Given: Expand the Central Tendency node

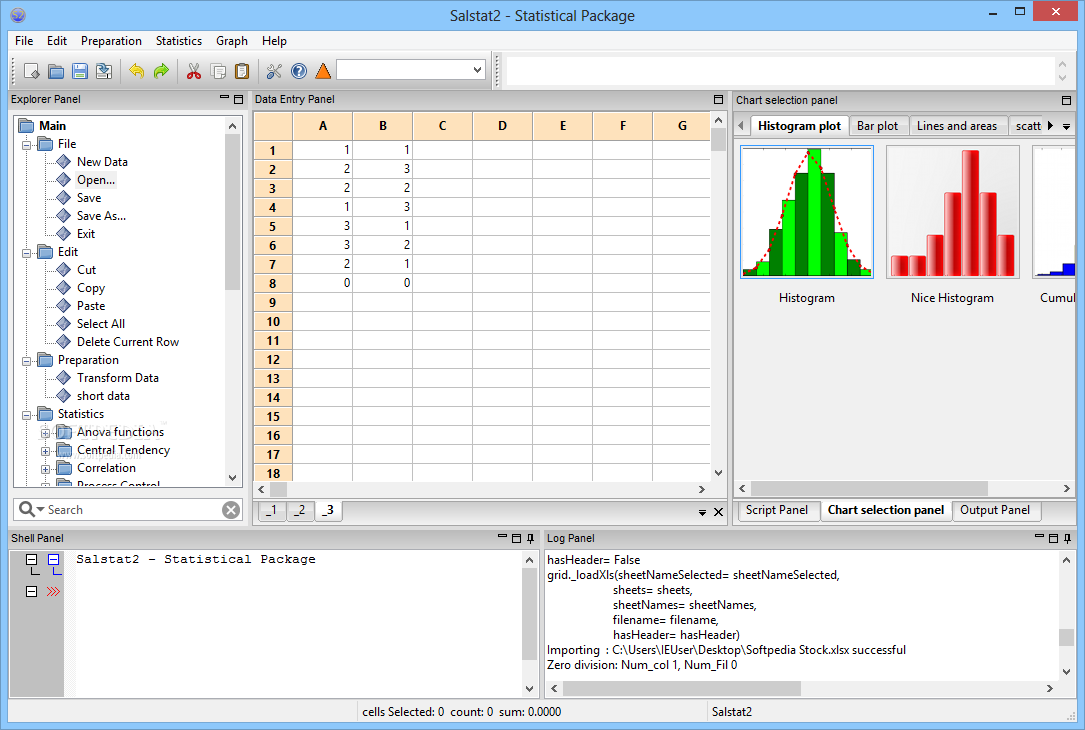Looking at the screenshot, I should (46, 450).
